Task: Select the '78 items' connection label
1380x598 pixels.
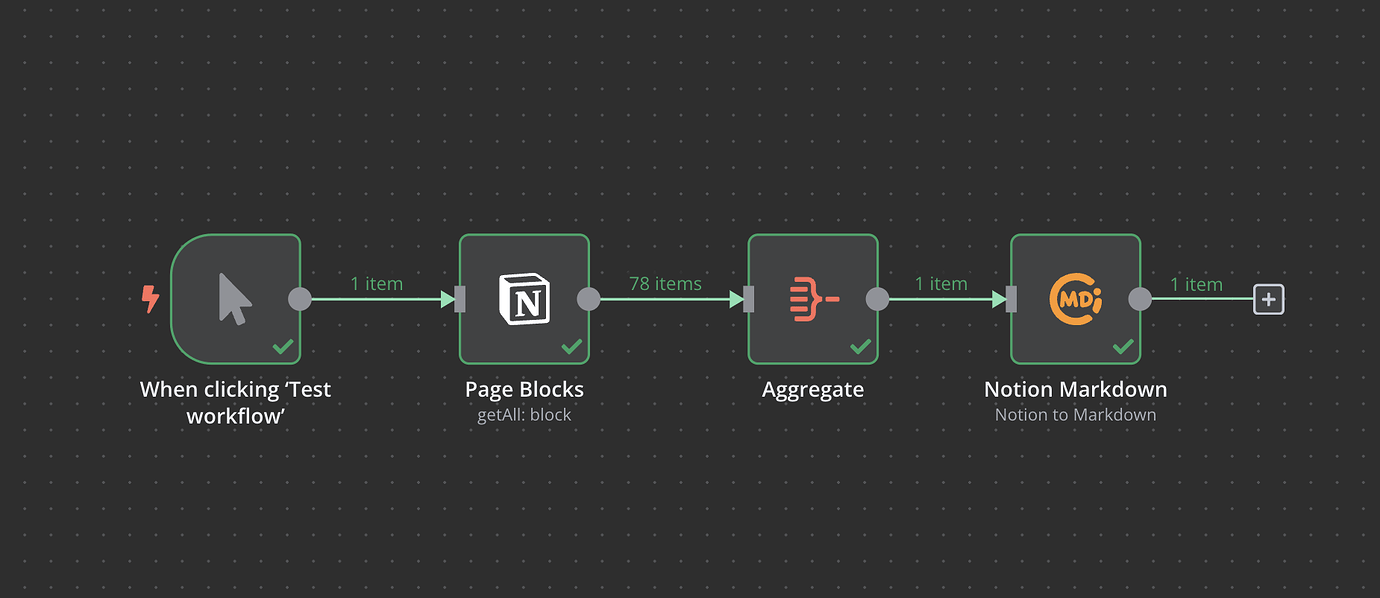Action: tap(665, 284)
